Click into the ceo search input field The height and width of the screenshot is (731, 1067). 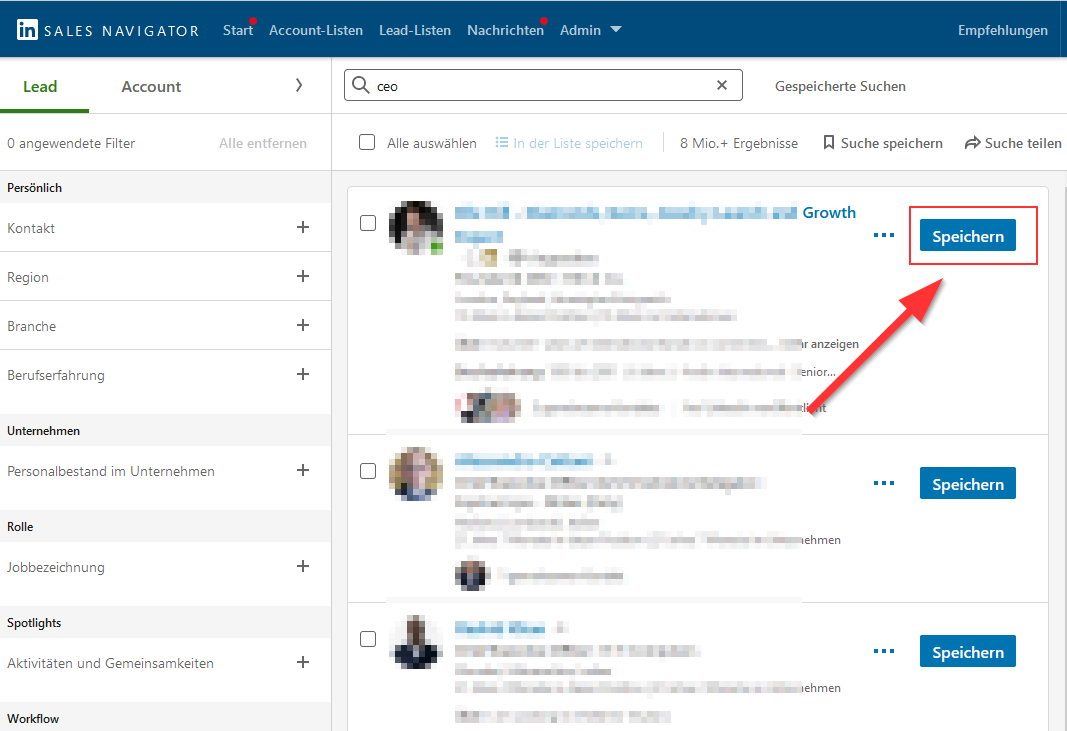point(540,86)
